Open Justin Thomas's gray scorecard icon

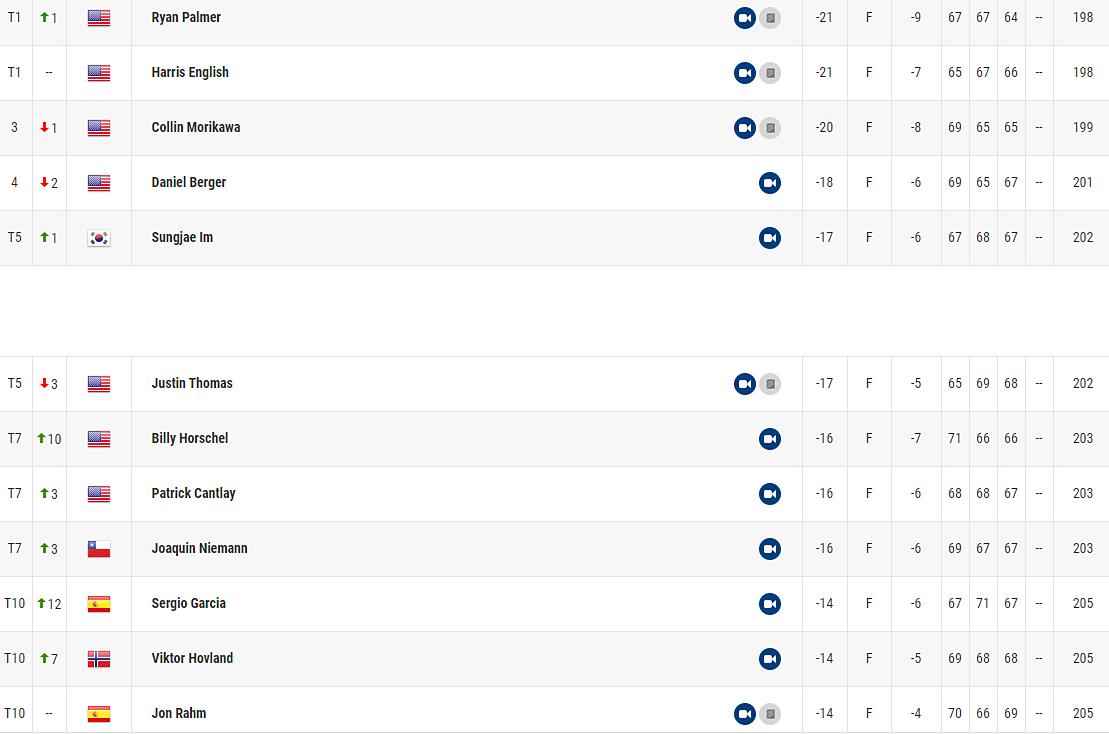click(x=769, y=384)
